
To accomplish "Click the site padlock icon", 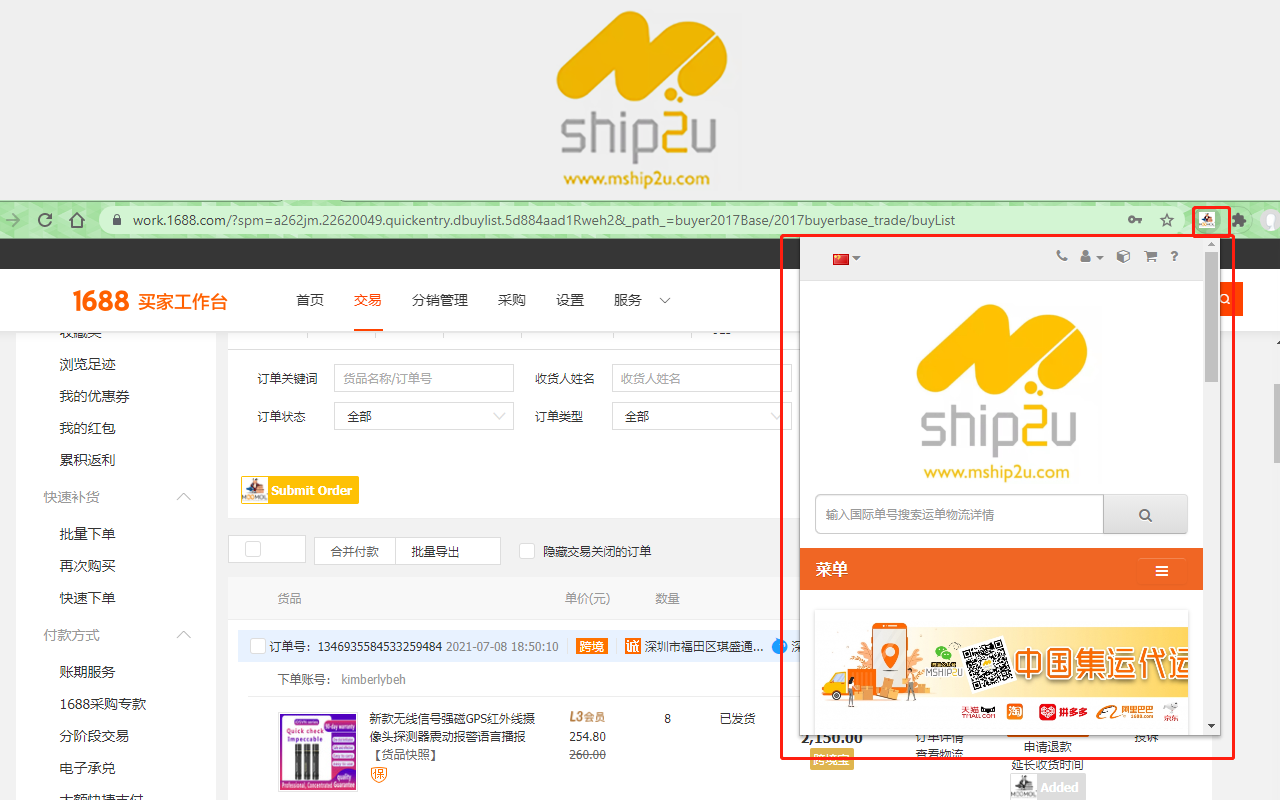I will pyautogui.click(x=117, y=220).
